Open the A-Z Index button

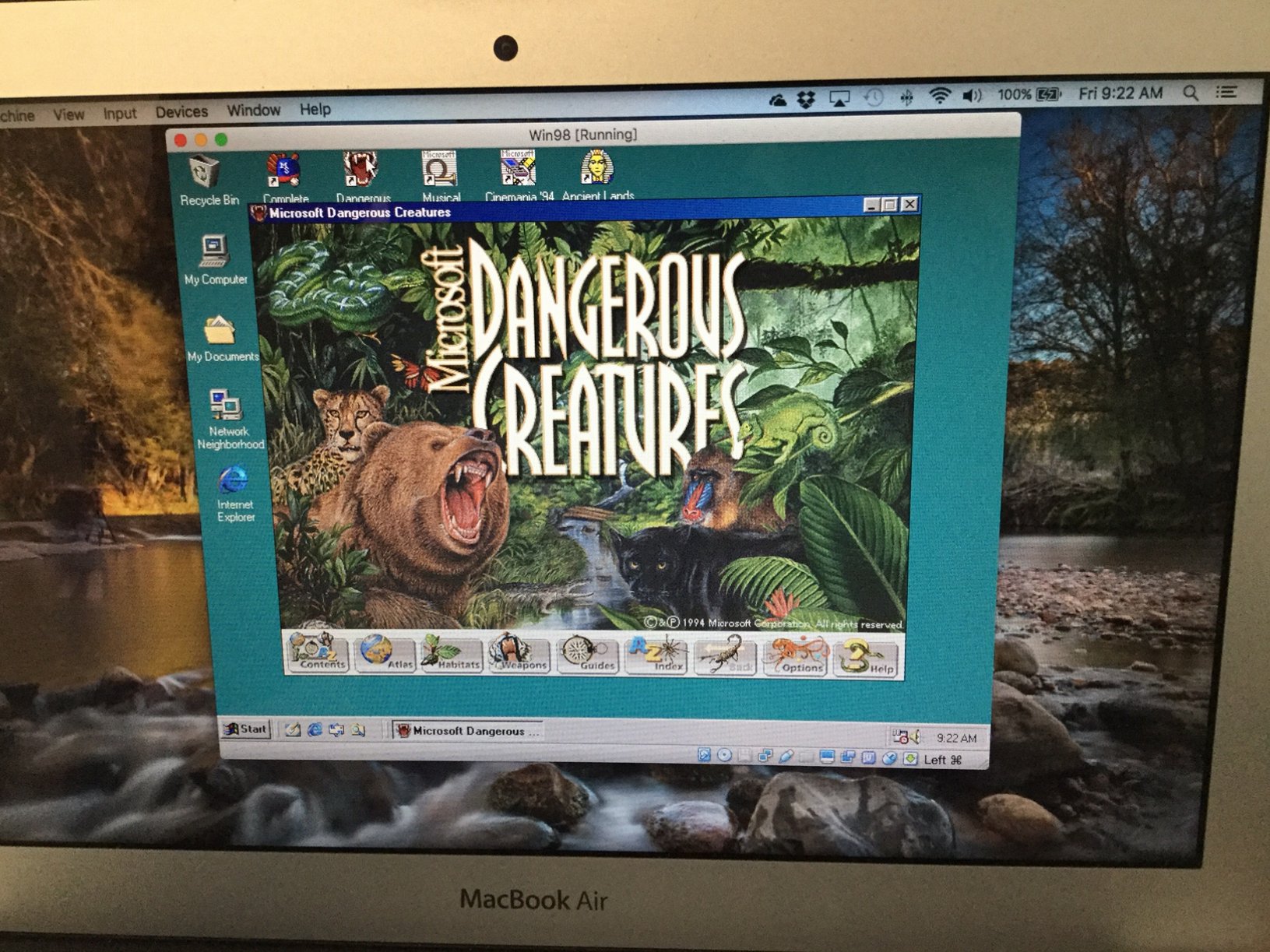pos(656,655)
